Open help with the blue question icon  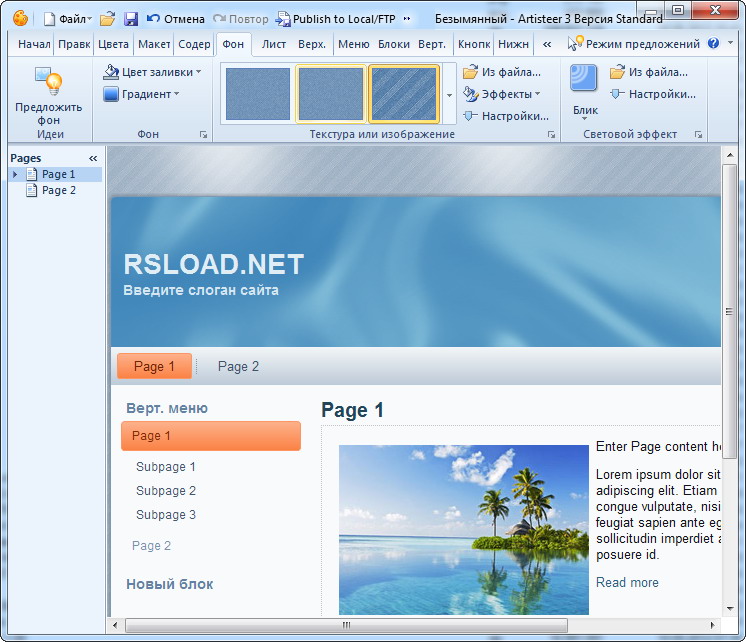(x=713, y=43)
